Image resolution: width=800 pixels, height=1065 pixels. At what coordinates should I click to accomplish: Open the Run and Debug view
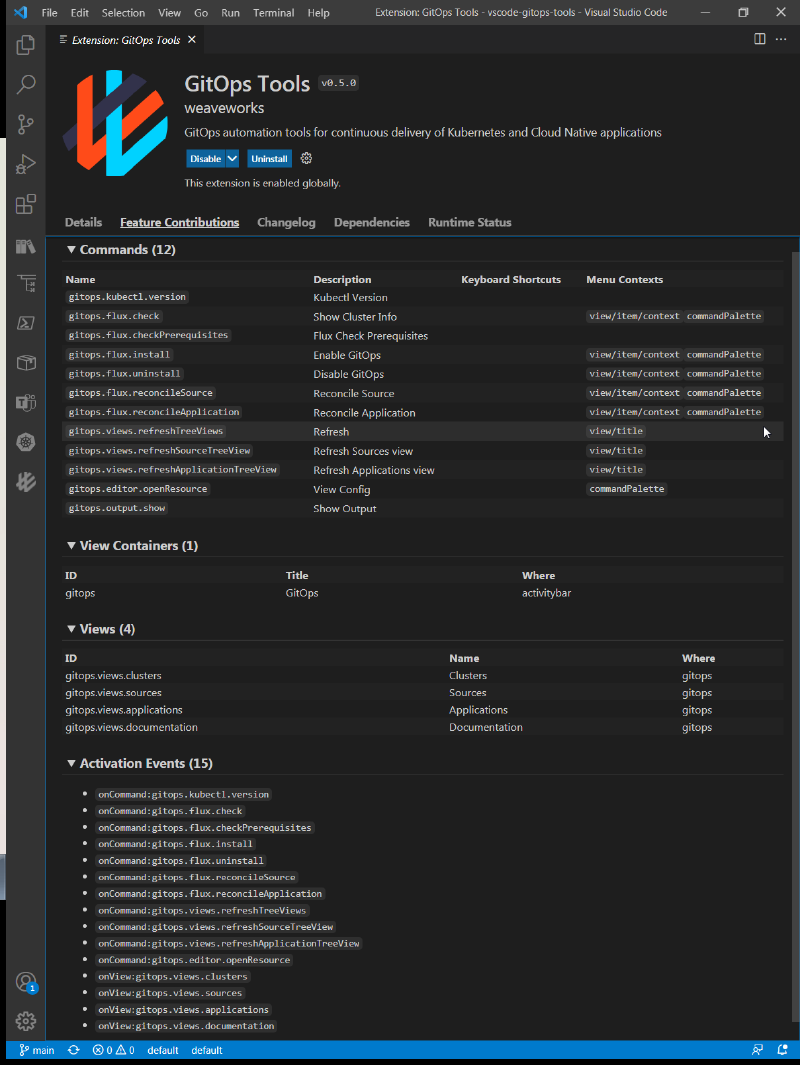pyautogui.click(x=26, y=165)
